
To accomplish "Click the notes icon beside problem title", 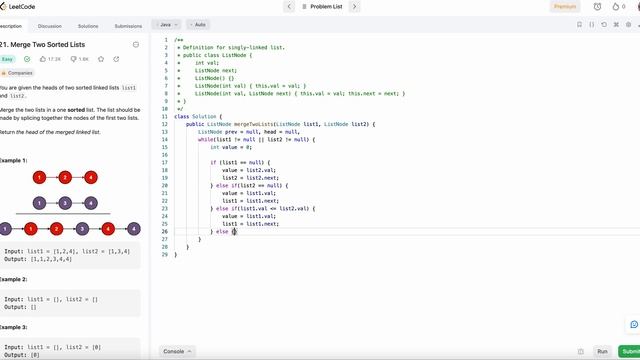I will click(x=136, y=44).
